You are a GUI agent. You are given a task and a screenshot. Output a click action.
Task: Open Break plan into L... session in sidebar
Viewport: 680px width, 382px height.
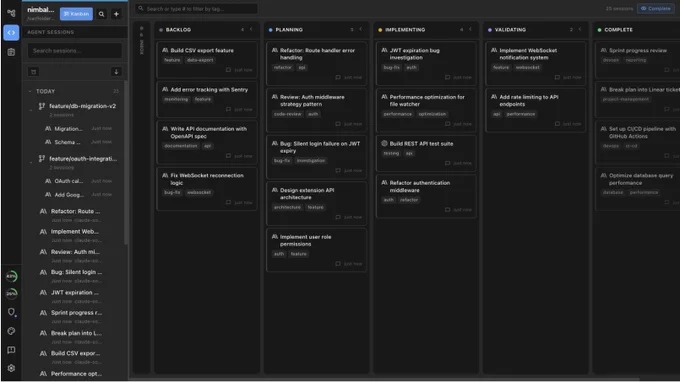click(x=76, y=337)
